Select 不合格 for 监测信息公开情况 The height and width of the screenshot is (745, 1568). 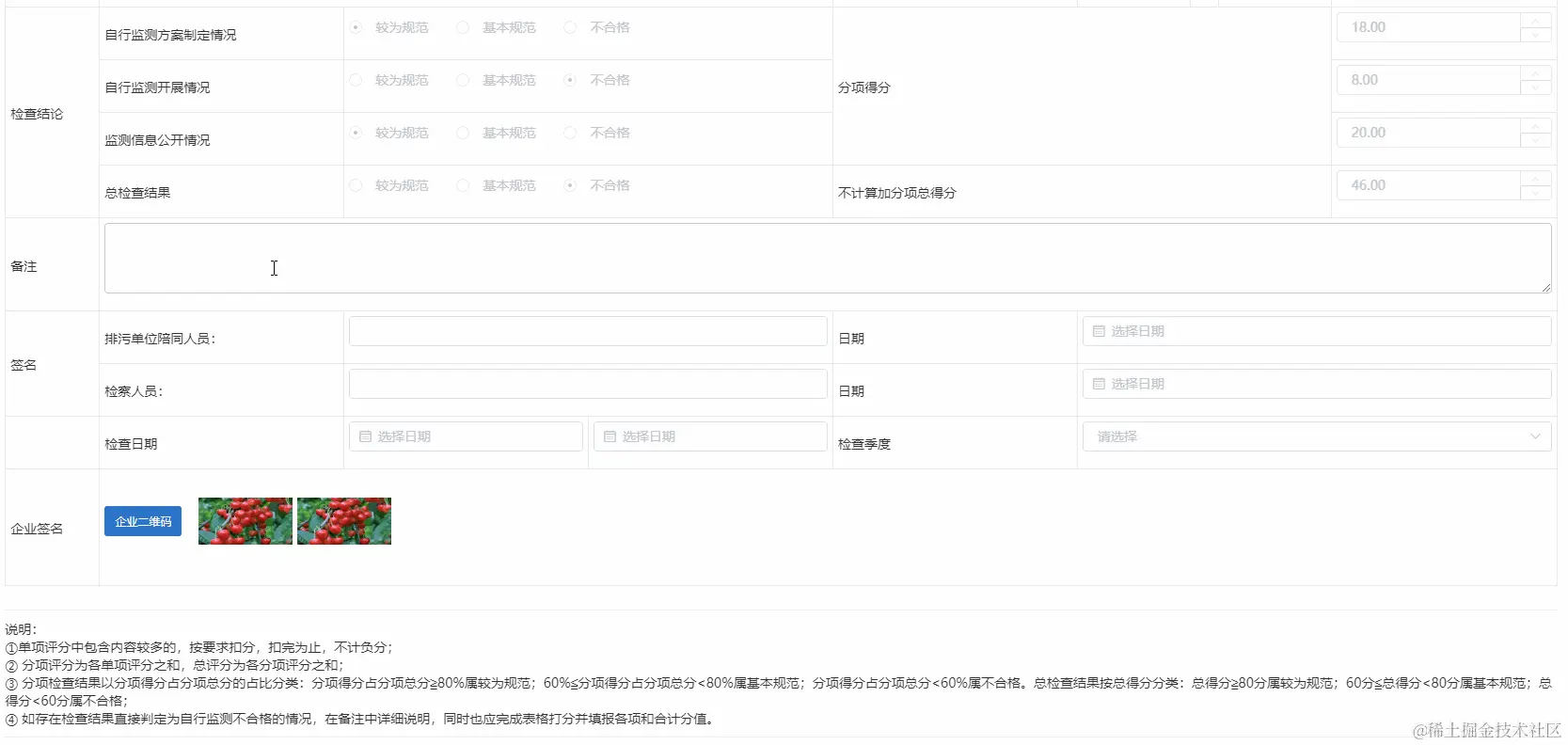pos(570,133)
